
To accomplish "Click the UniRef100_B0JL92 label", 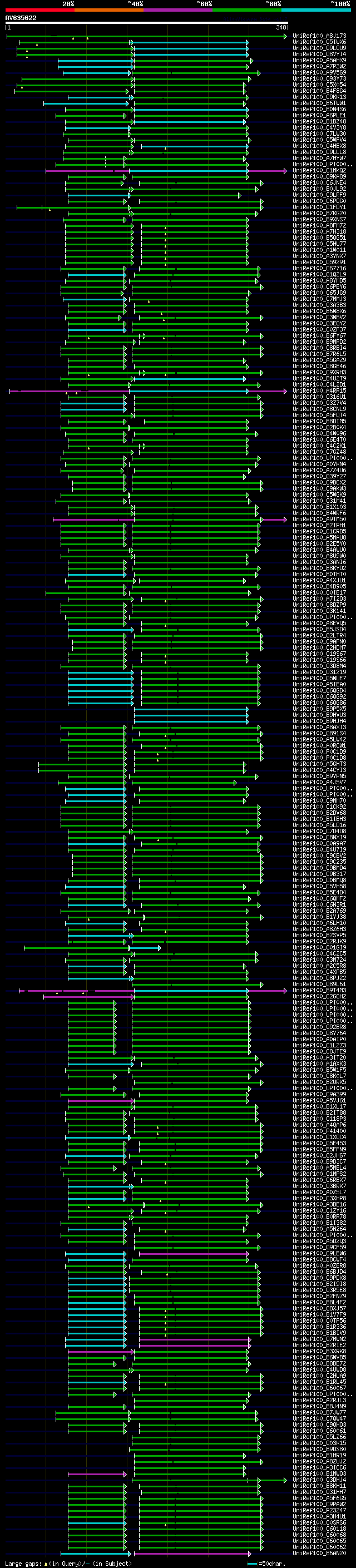I will coord(319,189).
